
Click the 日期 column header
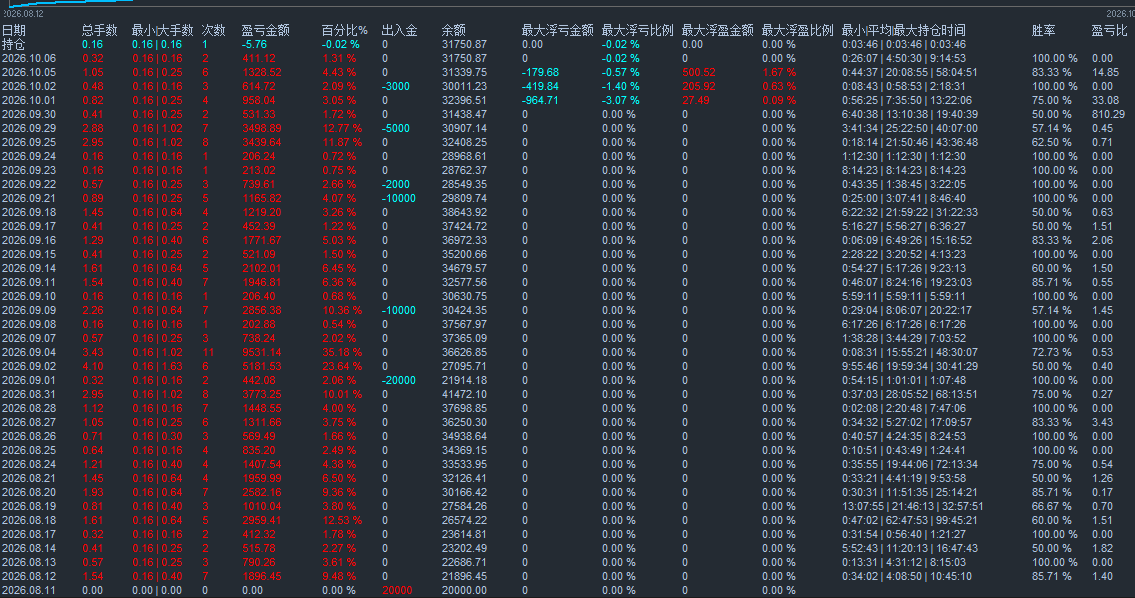click(x=14, y=30)
